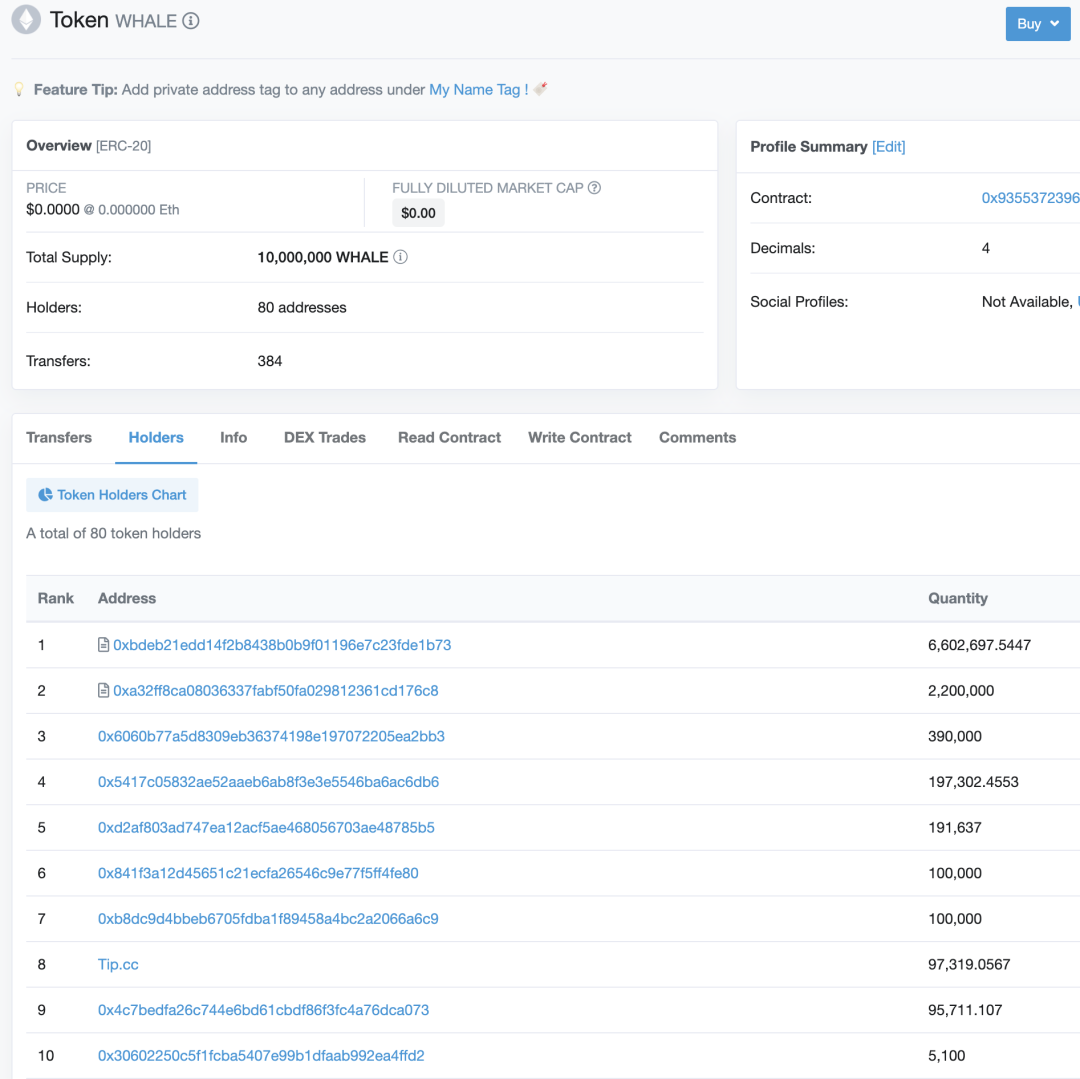Click the Ethereum token logo icon

pyautogui.click(x=26, y=20)
